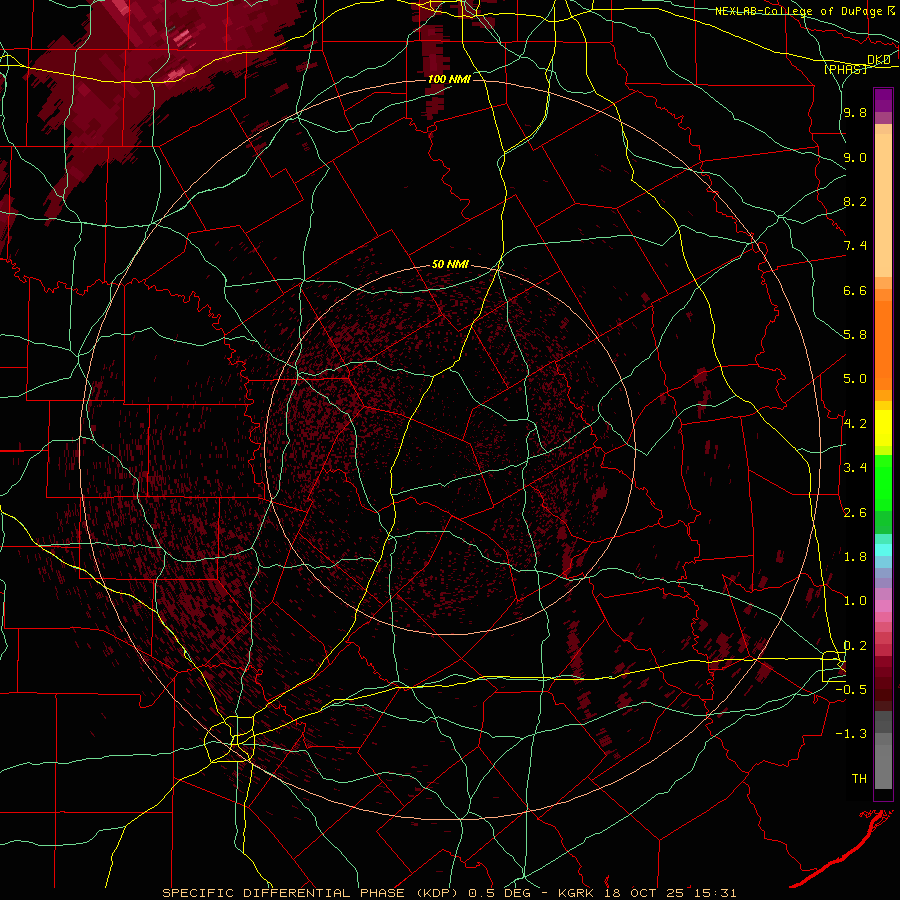The height and width of the screenshot is (900, 900).
Task: Pick the 1.0 scale value
Action: [x=855, y=601]
